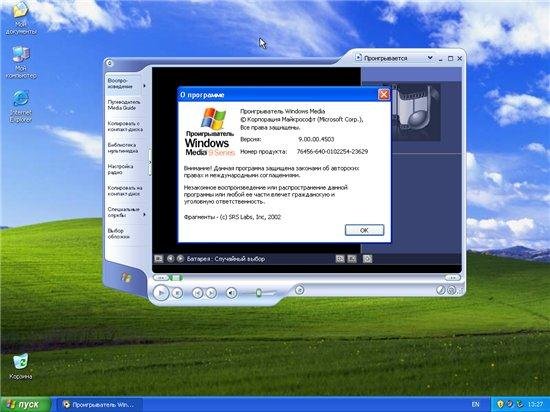Select previous visualization arrow
The height and width of the screenshot is (412, 550).
[170, 259]
